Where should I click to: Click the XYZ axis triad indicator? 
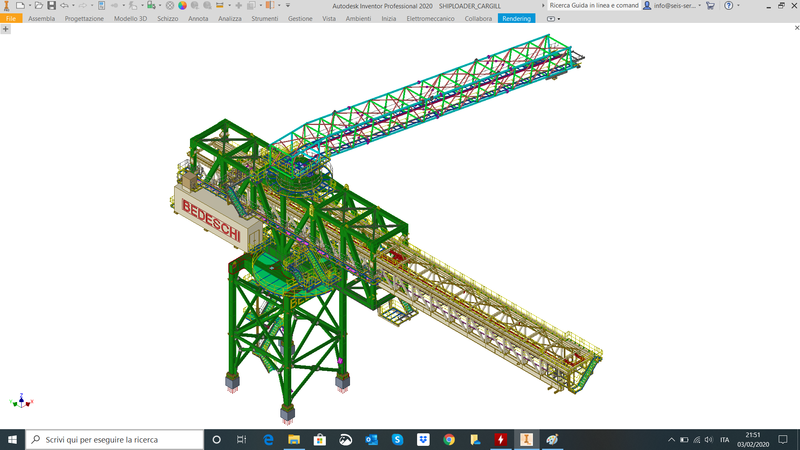[x=20, y=401]
